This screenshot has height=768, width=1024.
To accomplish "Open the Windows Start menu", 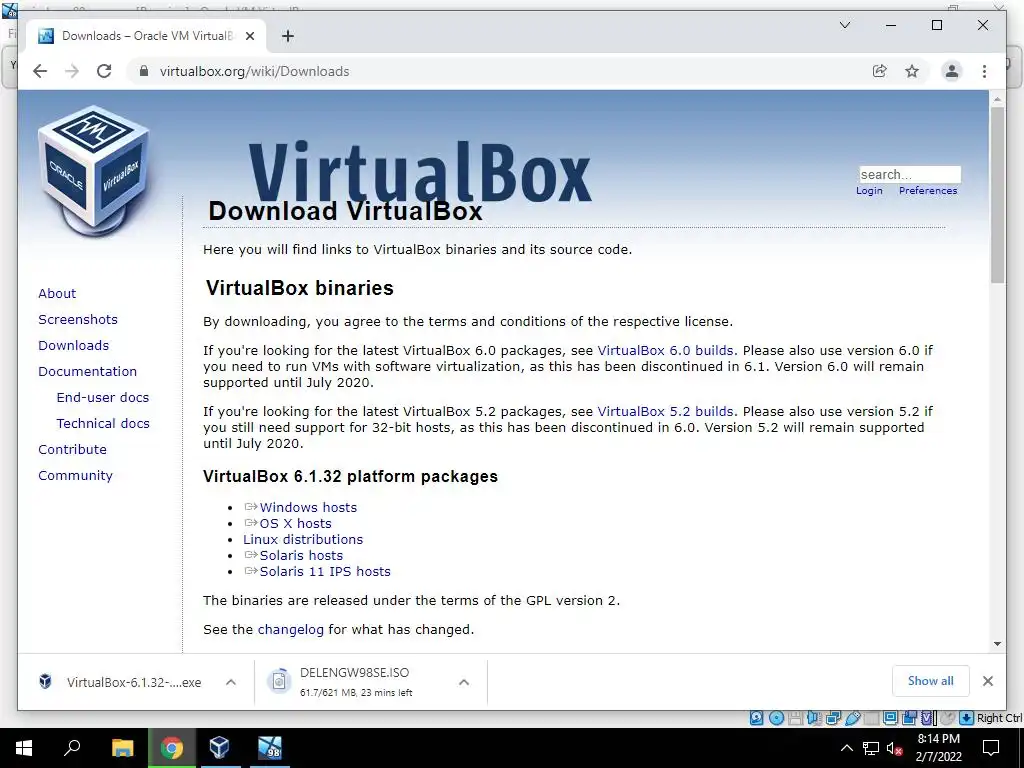I will click(24, 748).
